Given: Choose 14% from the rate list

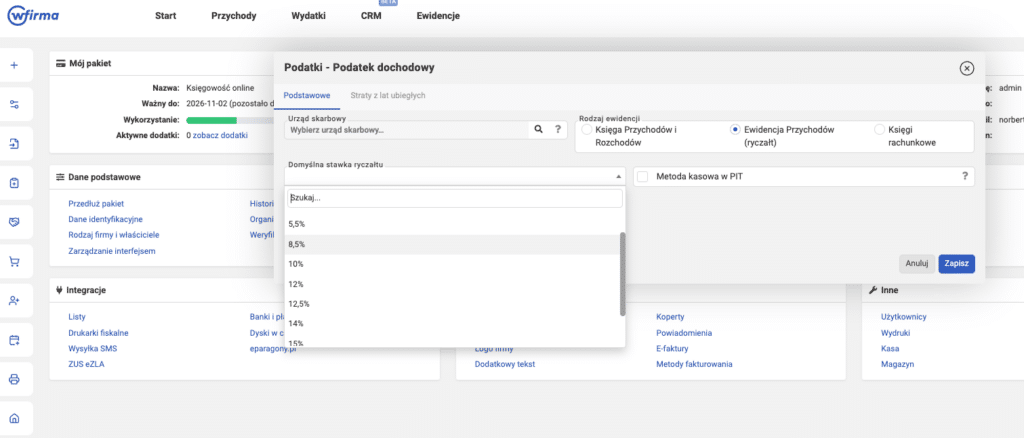Looking at the screenshot, I should (452, 323).
